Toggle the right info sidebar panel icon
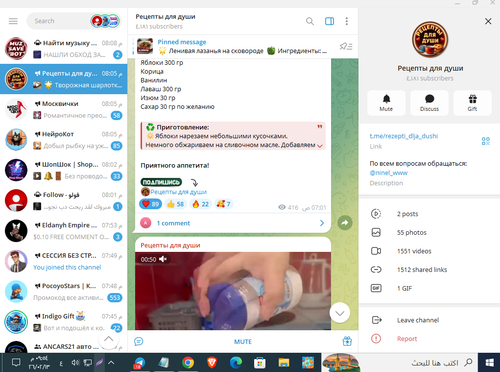500x372 pixels. click(329, 21)
